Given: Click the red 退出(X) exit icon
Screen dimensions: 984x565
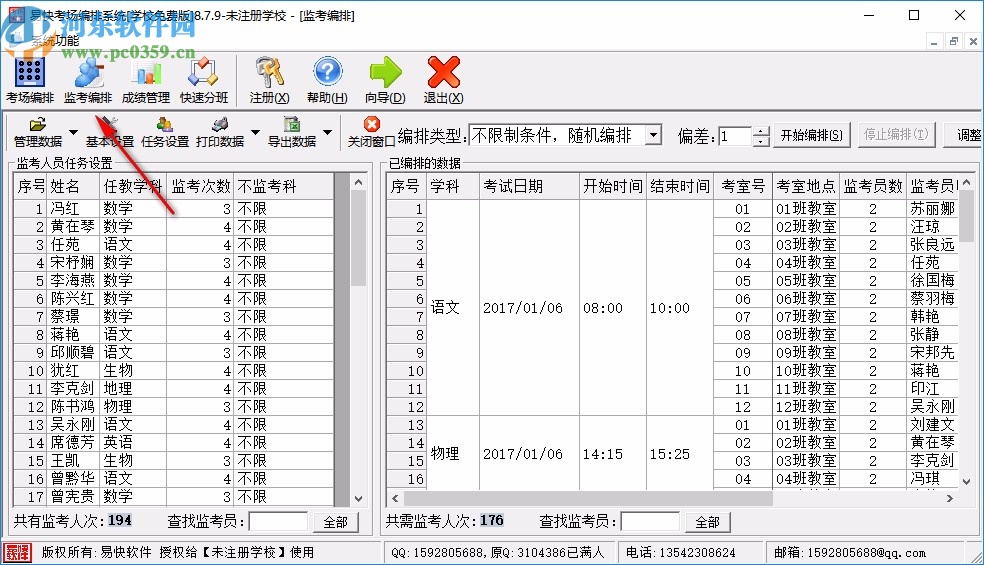Looking at the screenshot, I should point(443,72).
